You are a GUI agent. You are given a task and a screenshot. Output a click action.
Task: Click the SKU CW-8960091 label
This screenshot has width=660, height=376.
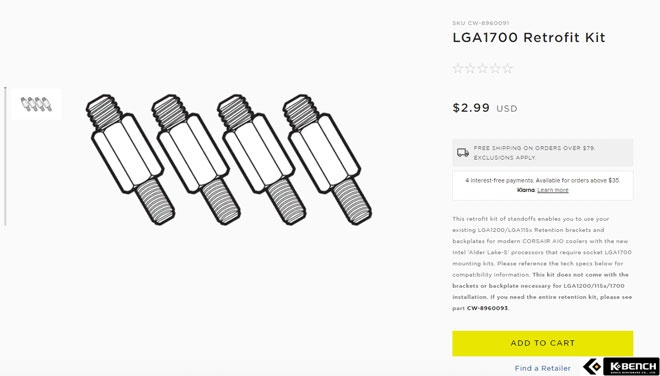click(481, 23)
